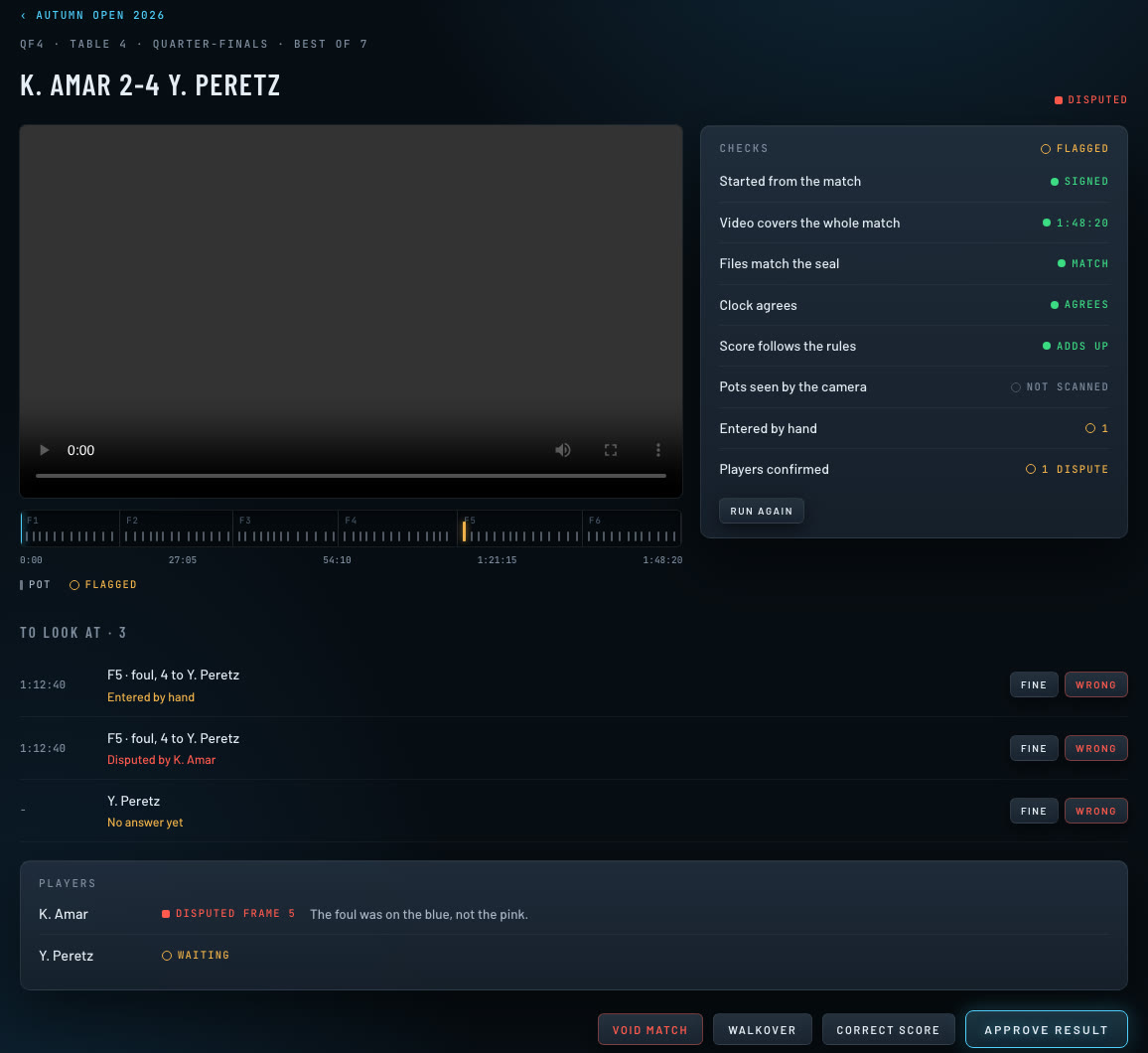Viewport: 1148px width, 1053px height.
Task: Open 'Score follows the rules' check
Action: pyautogui.click(x=914, y=346)
